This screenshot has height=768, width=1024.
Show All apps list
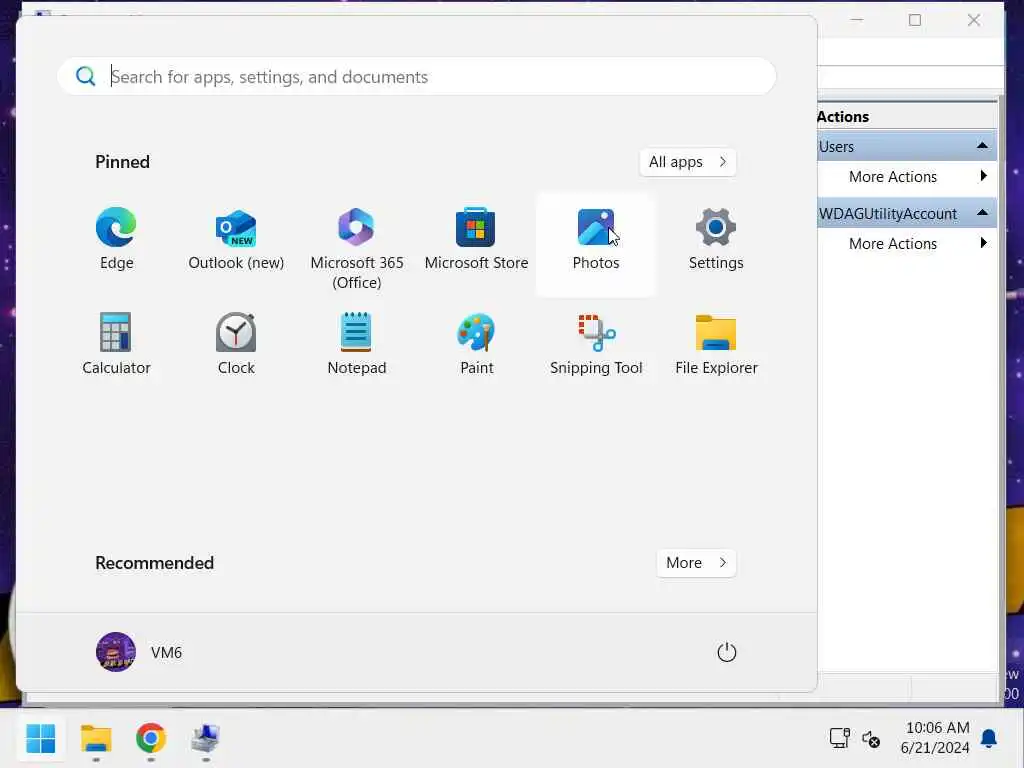coord(688,162)
